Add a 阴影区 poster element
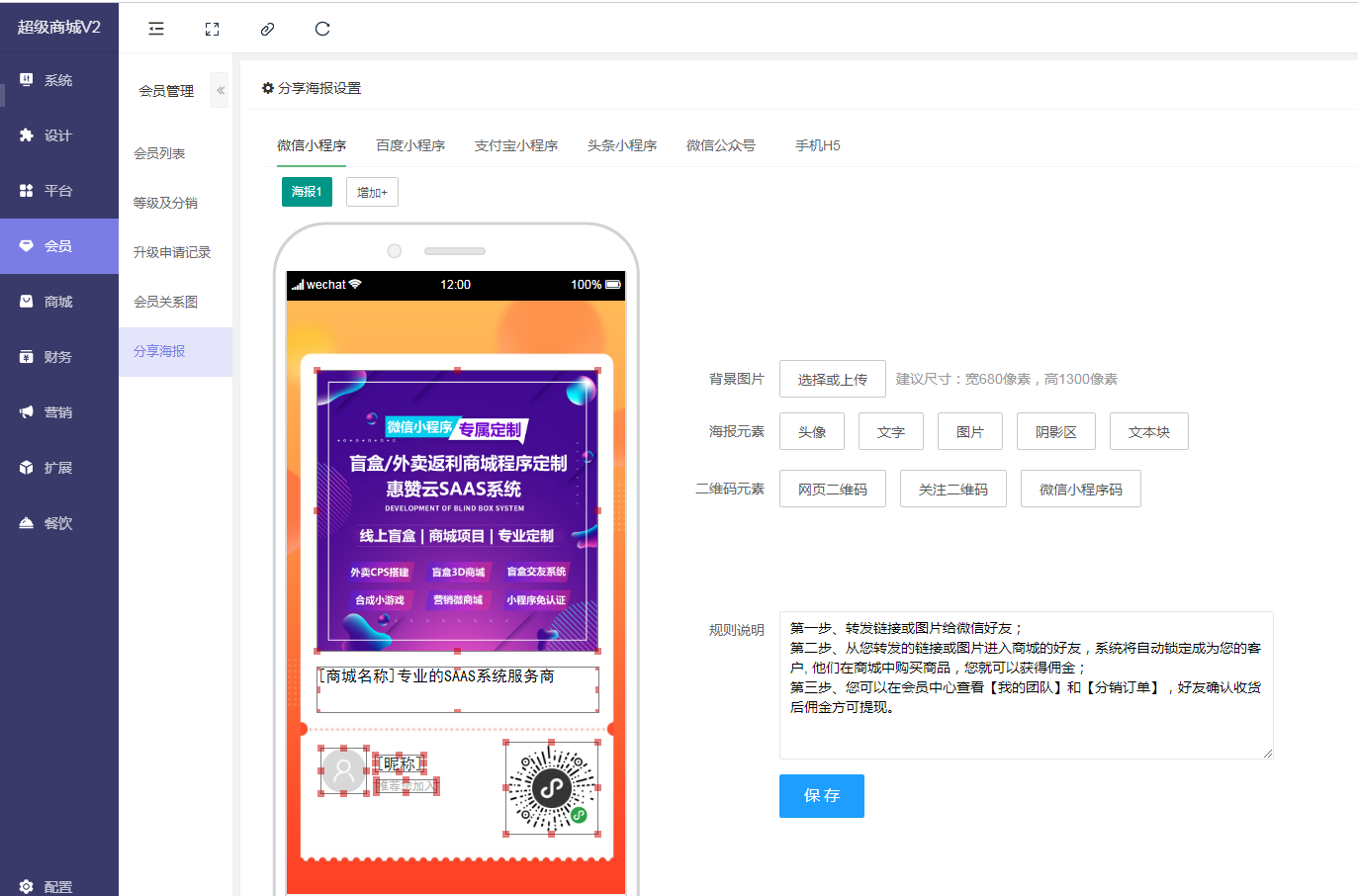Viewport: 1358px width, 896px height. click(x=1056, y=431)
